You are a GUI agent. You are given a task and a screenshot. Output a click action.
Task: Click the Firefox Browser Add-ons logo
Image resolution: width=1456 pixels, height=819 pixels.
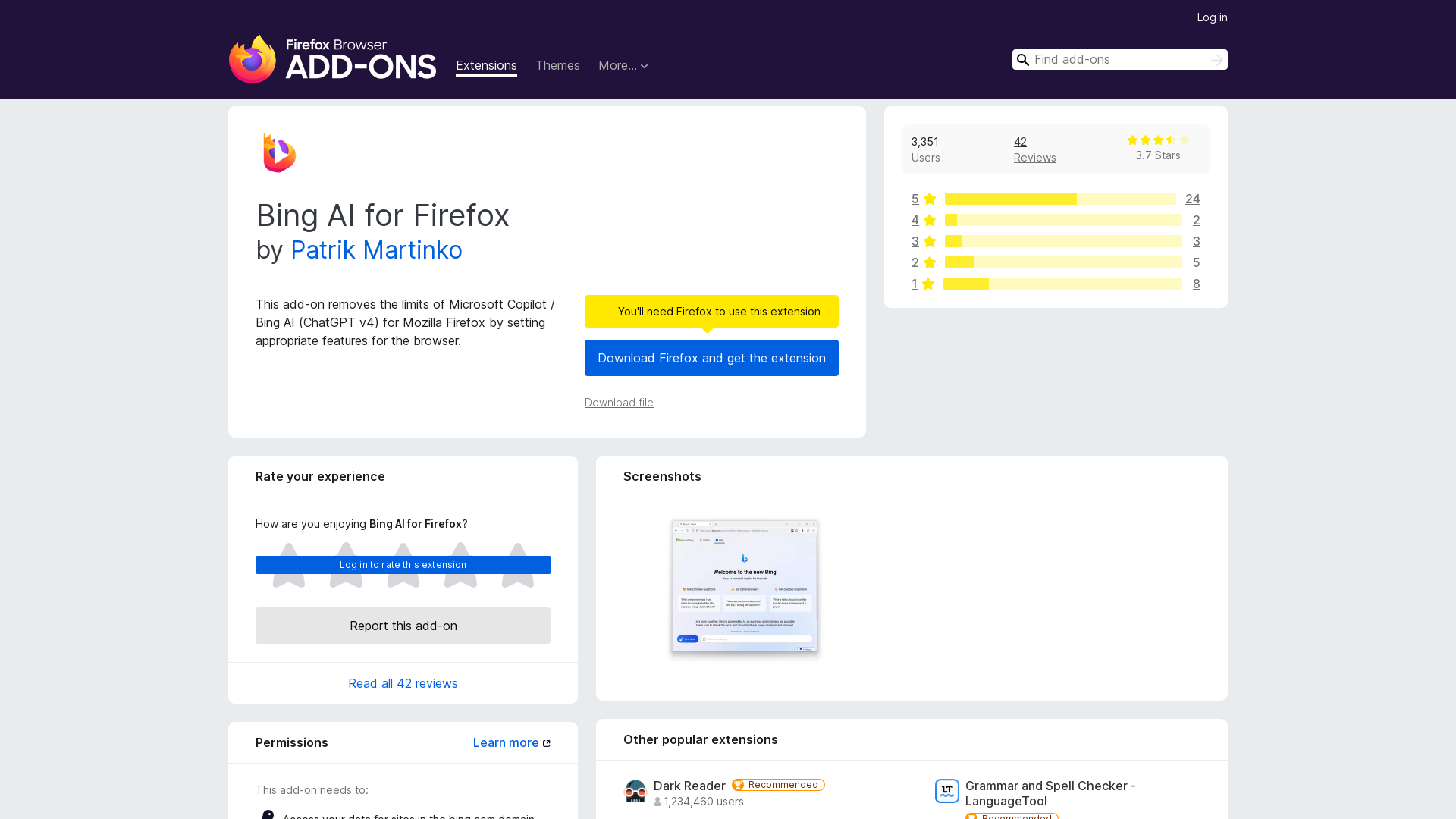pos(332,59)
